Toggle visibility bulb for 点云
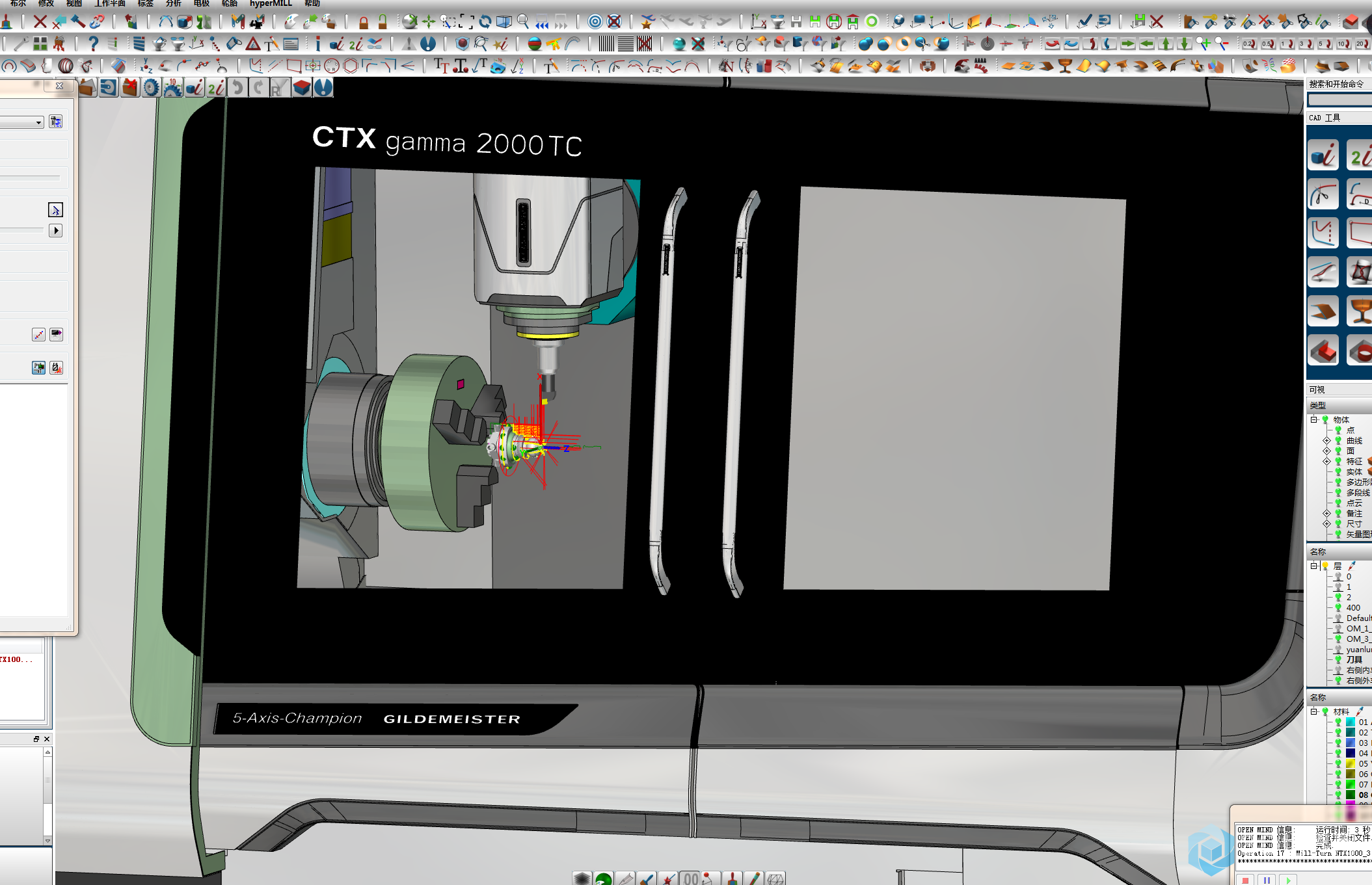The height and width of the screenshot is (885, 1372). point(1338,503)
